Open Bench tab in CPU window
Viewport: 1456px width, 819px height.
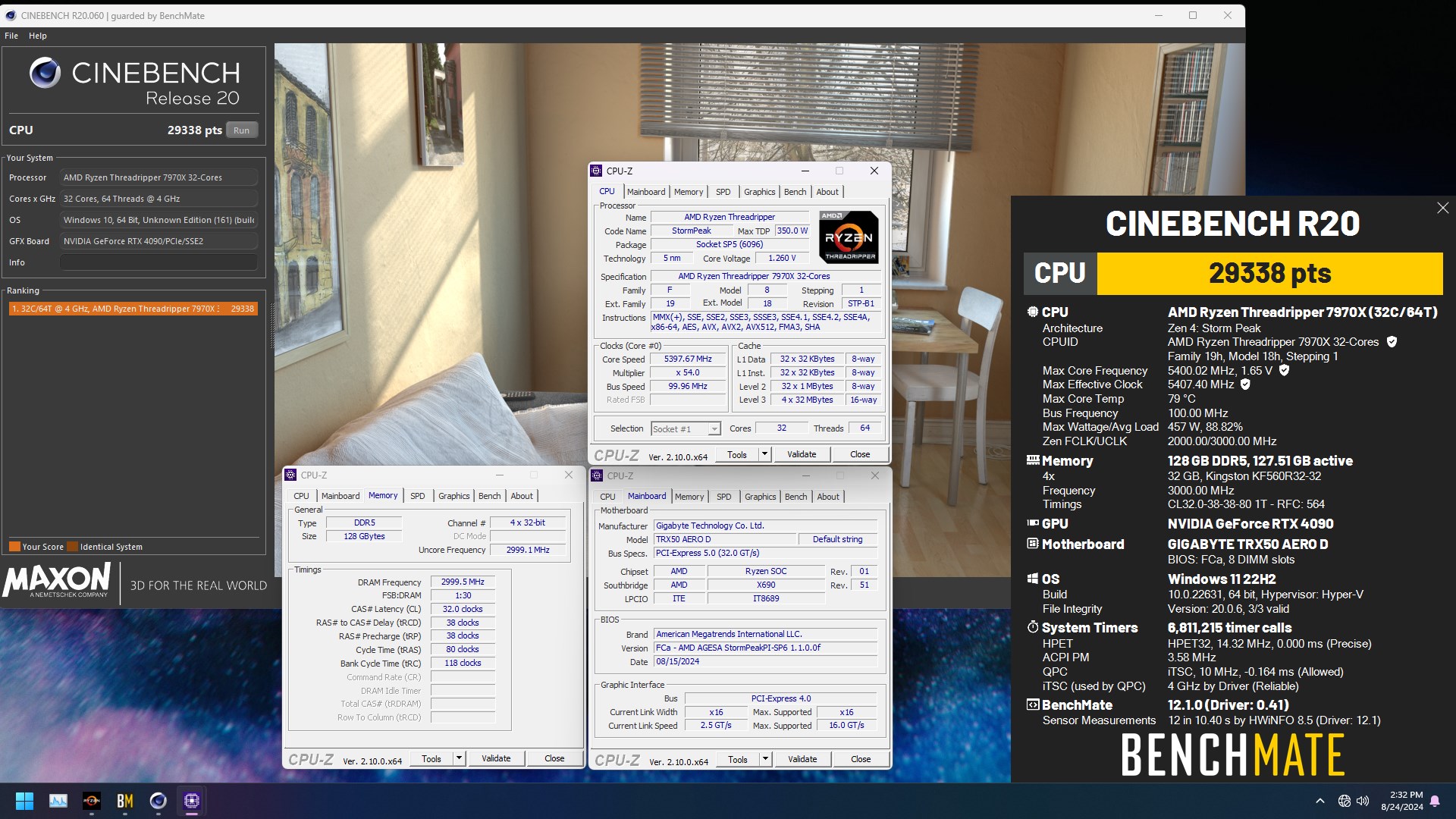coord(795,192)
